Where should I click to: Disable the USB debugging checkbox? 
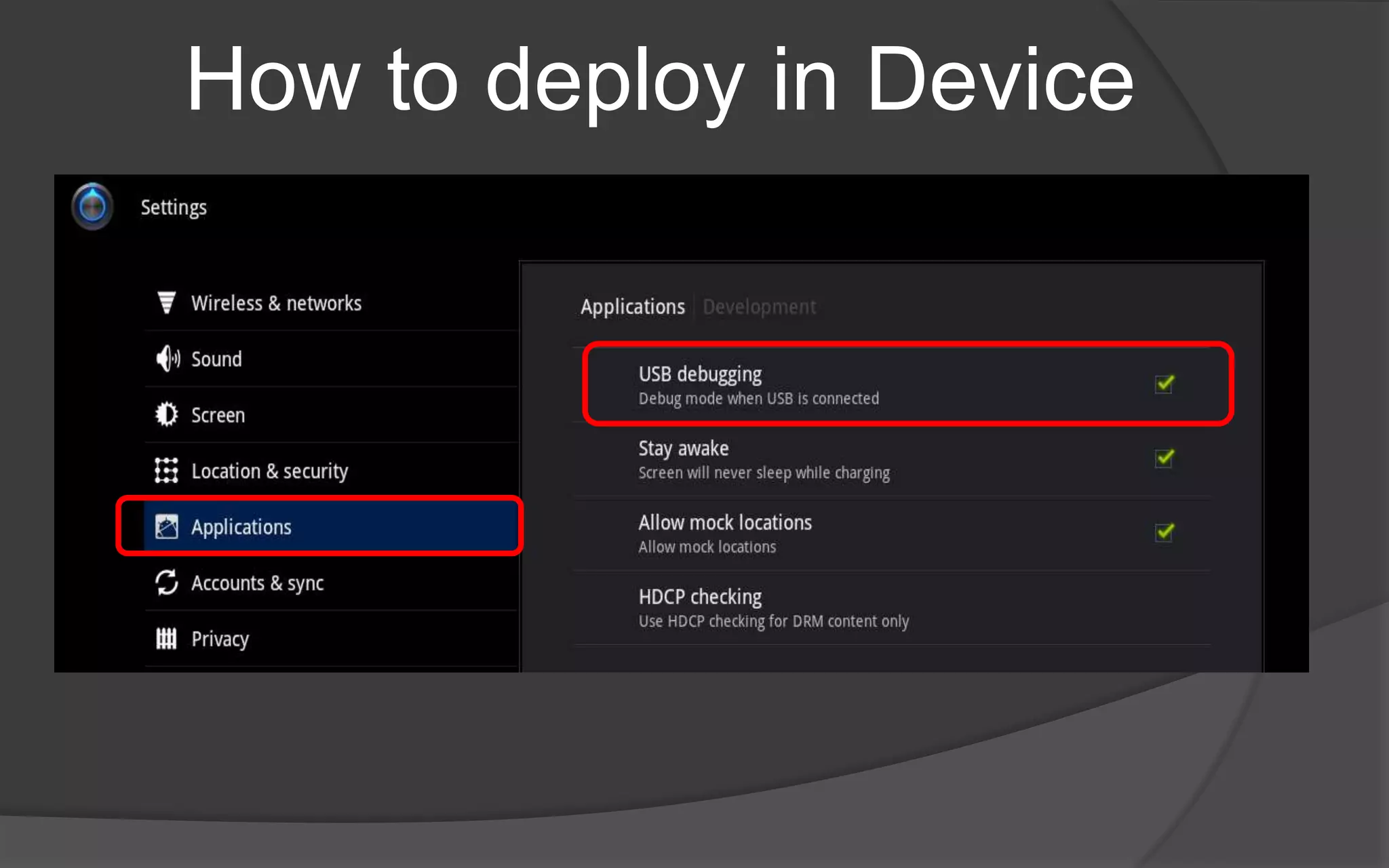[x=1165, y=384]
